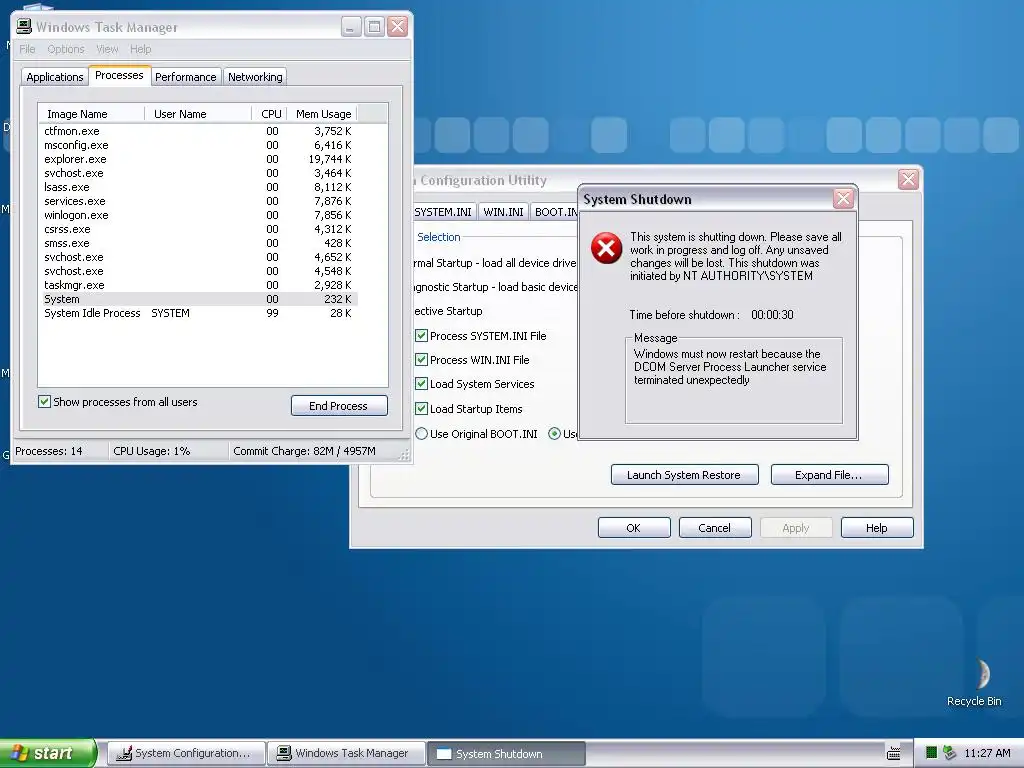Sort processes by CPU column

[x=269, y=114]
